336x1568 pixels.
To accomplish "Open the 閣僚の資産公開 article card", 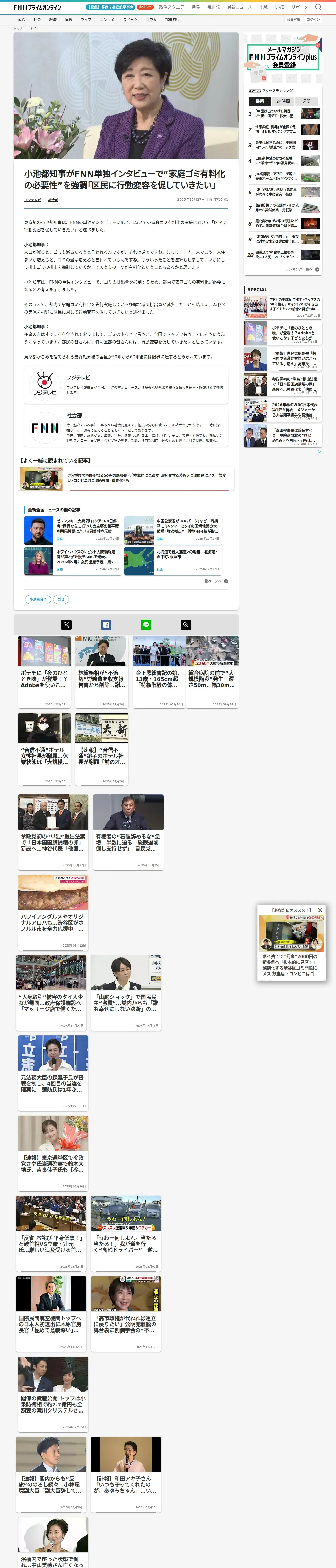I will coord(53,1393).
